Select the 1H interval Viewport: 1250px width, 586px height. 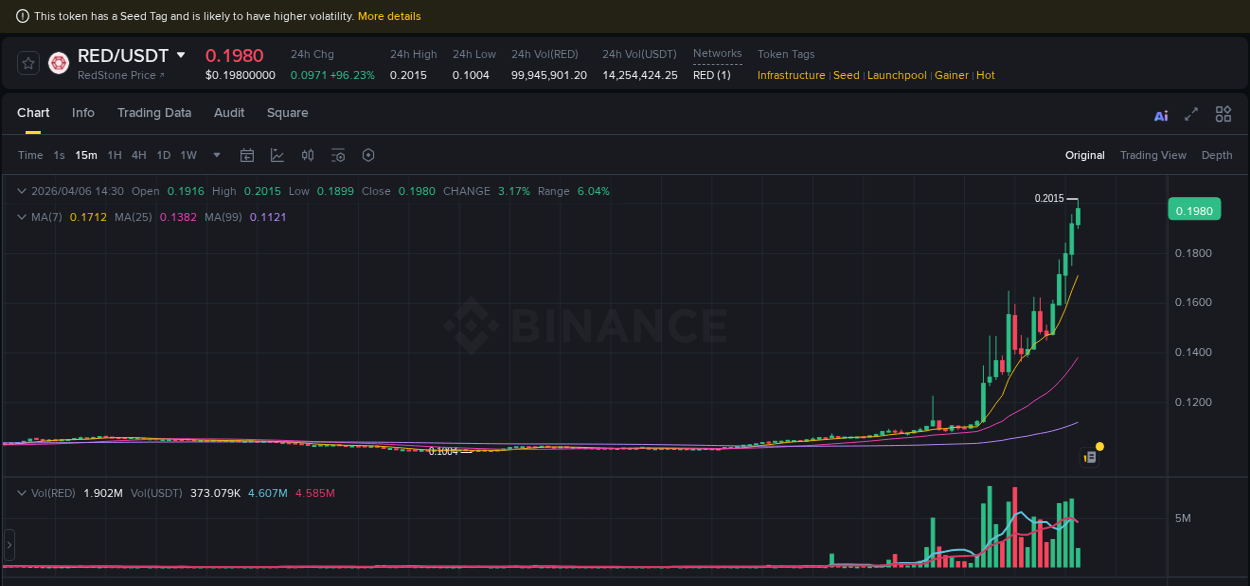click(x=115, y=155)
